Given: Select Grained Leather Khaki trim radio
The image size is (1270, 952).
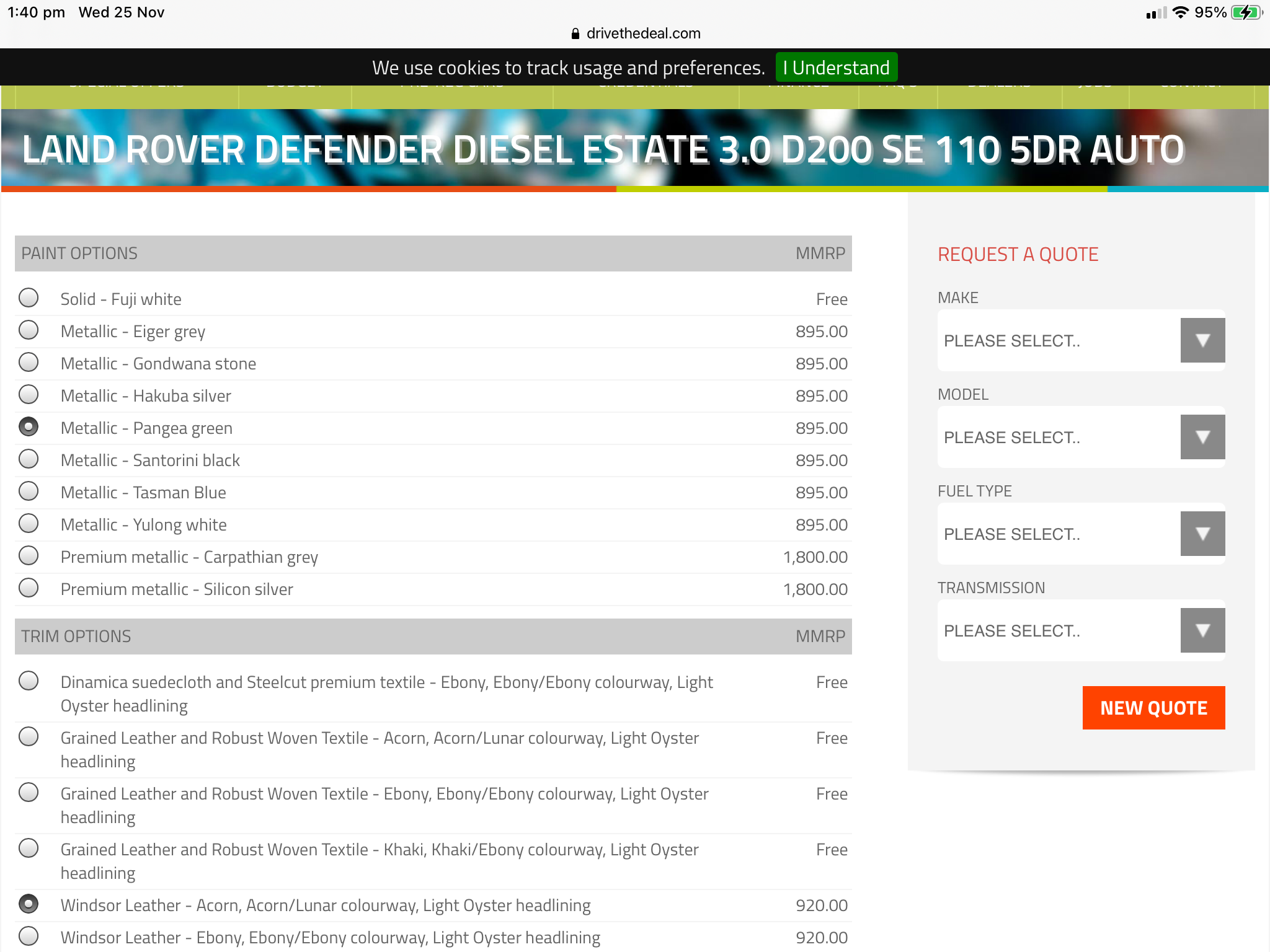Looking at the screenshot, I should click(x=29, y=848).
